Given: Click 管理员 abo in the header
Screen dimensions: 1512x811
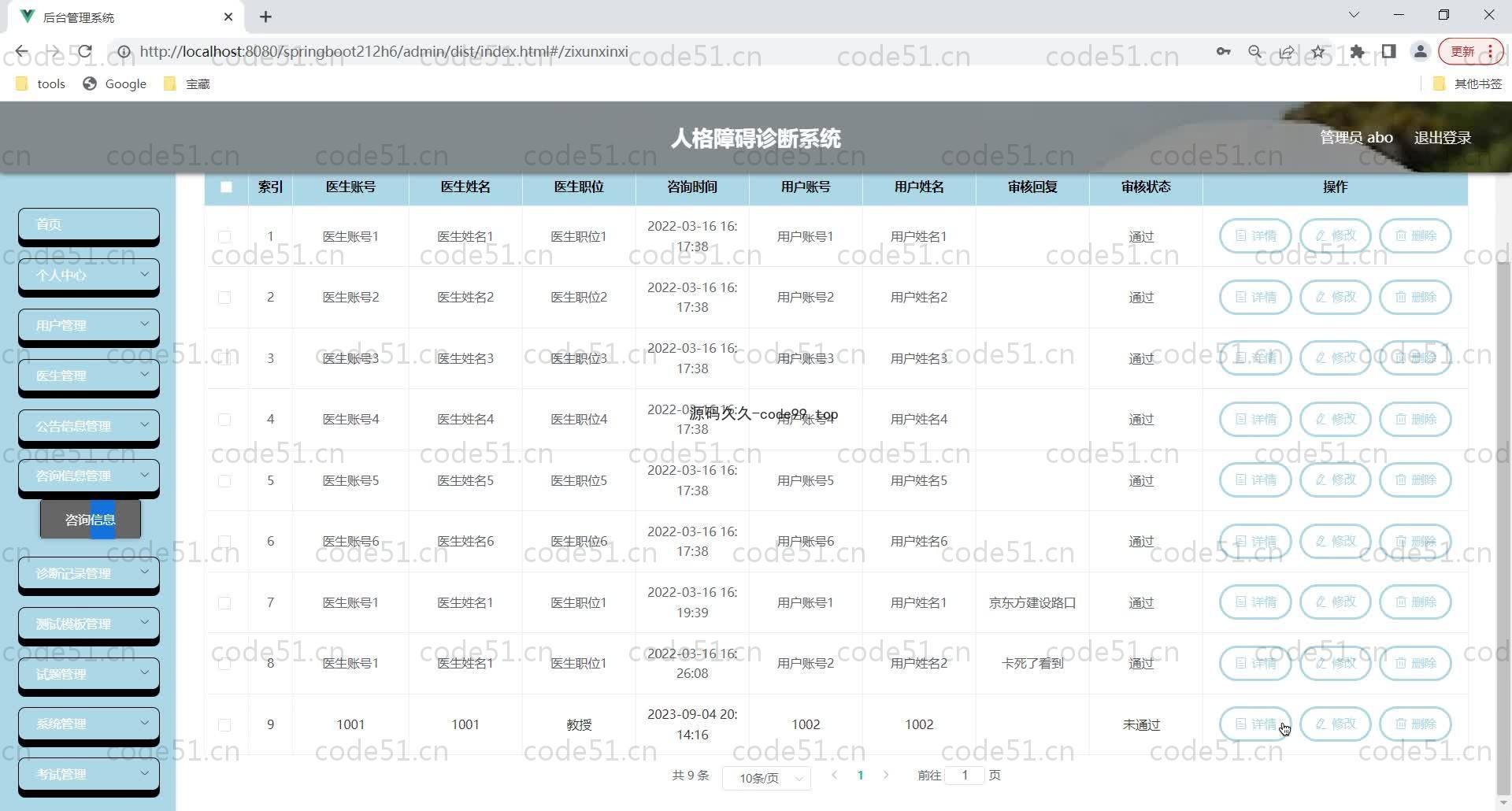Looking at the screenshot, I should (1356, 138).
